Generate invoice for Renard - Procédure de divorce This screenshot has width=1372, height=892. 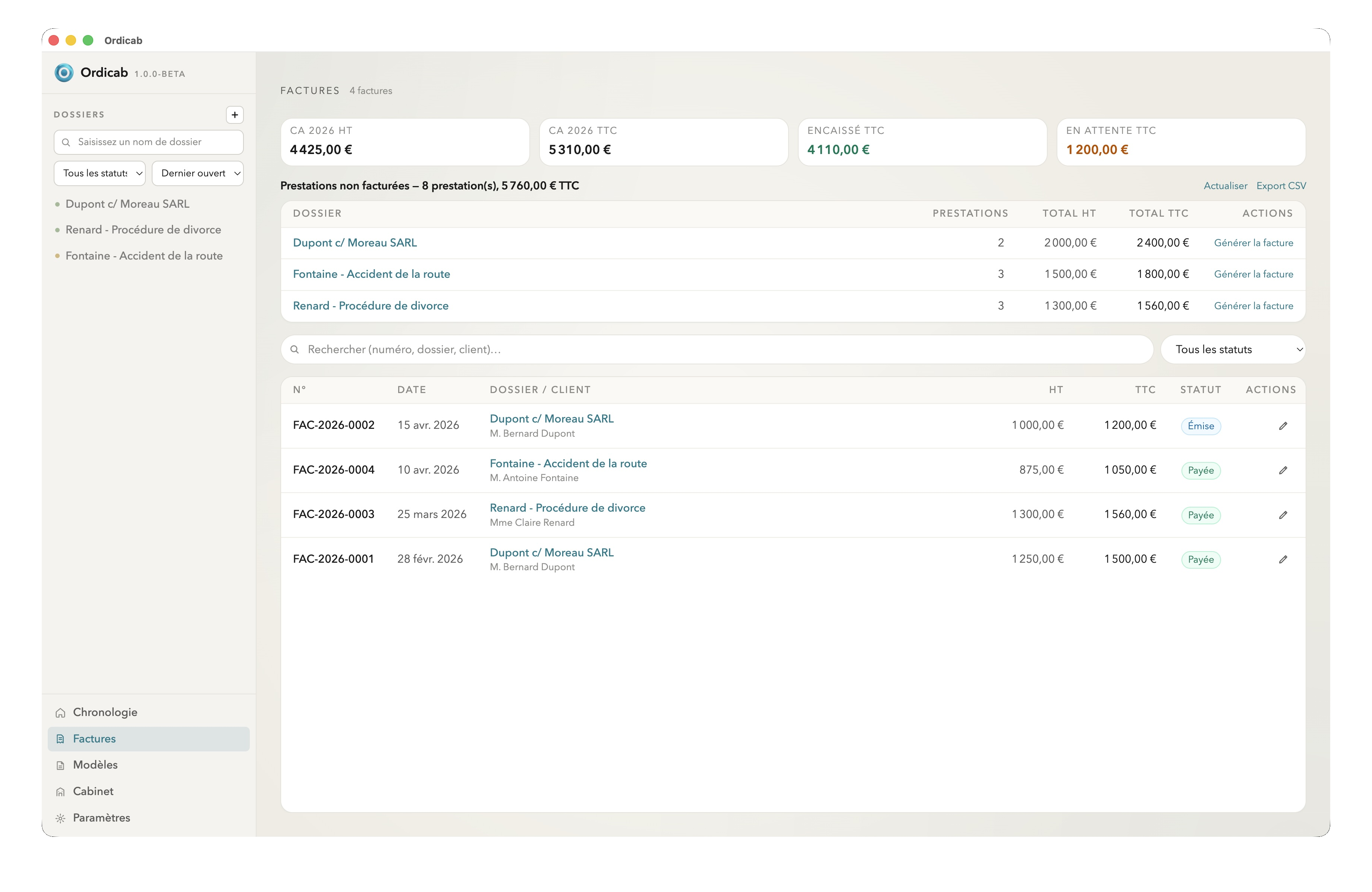1253,306
